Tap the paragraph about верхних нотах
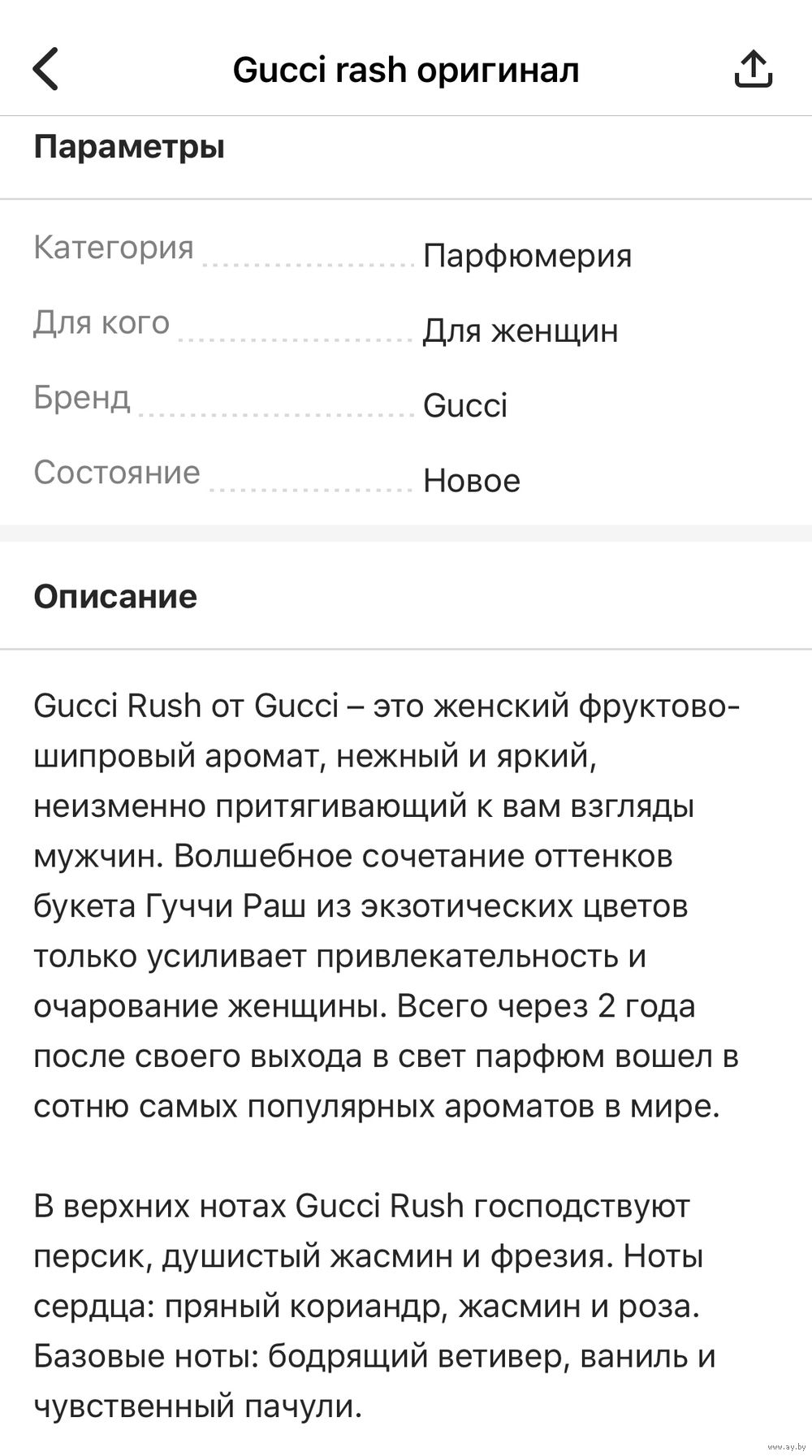Image resolution: width=812 pixels, height=1456 pixels. pyautogui.click(x=374, y=1306)
